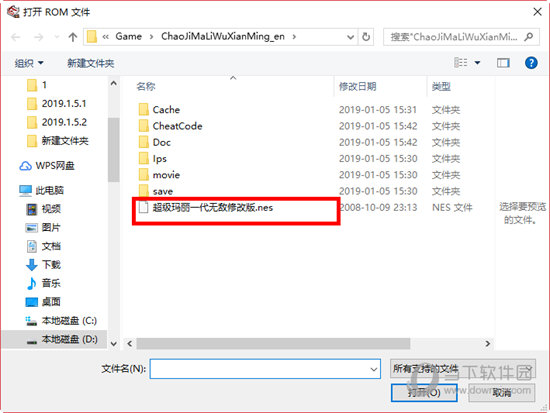The width and height of the screenshot is (550, 413).
Task: Refresh the current folder listing
Action: pos(366,37)
